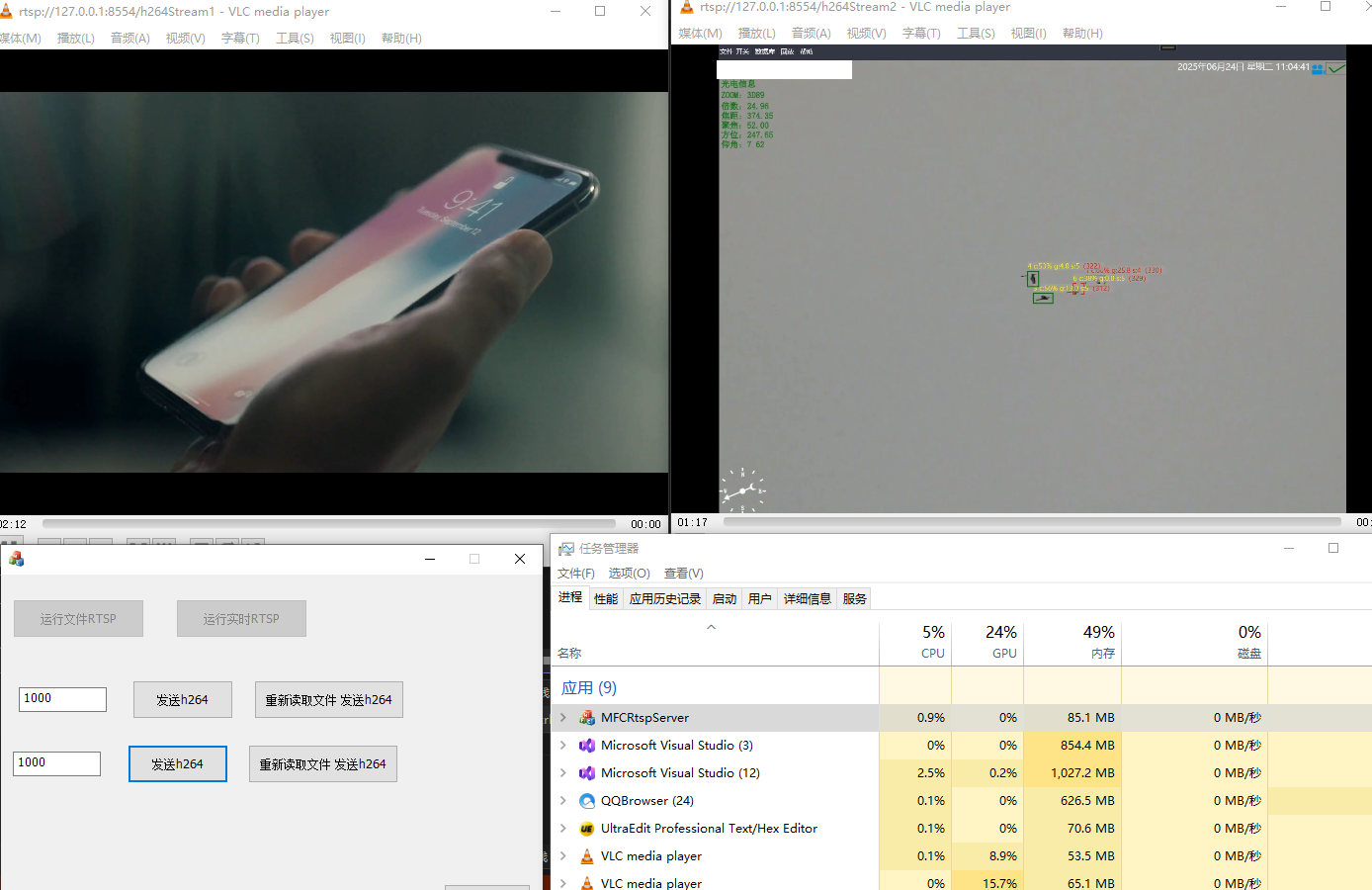Expand the Microsoft Visual Studio (3) group
The width and height of the screenshot is (1372, 890).
pyautogui.click(x=563, y=746)
